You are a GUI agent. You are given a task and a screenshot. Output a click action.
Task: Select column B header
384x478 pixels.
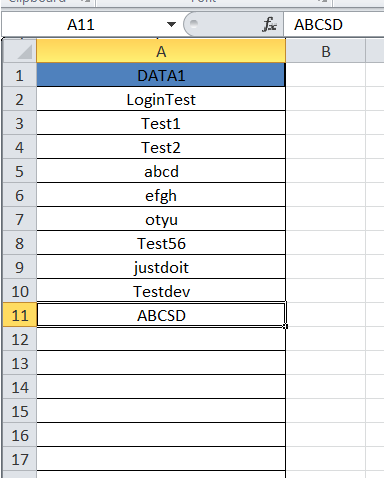[x=326, y=51]
